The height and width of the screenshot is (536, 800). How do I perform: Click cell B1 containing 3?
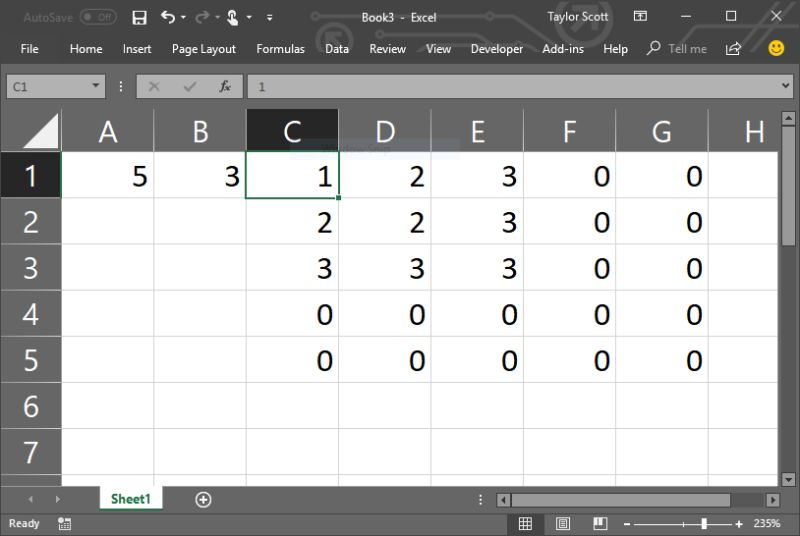click(x=200, y=175)
